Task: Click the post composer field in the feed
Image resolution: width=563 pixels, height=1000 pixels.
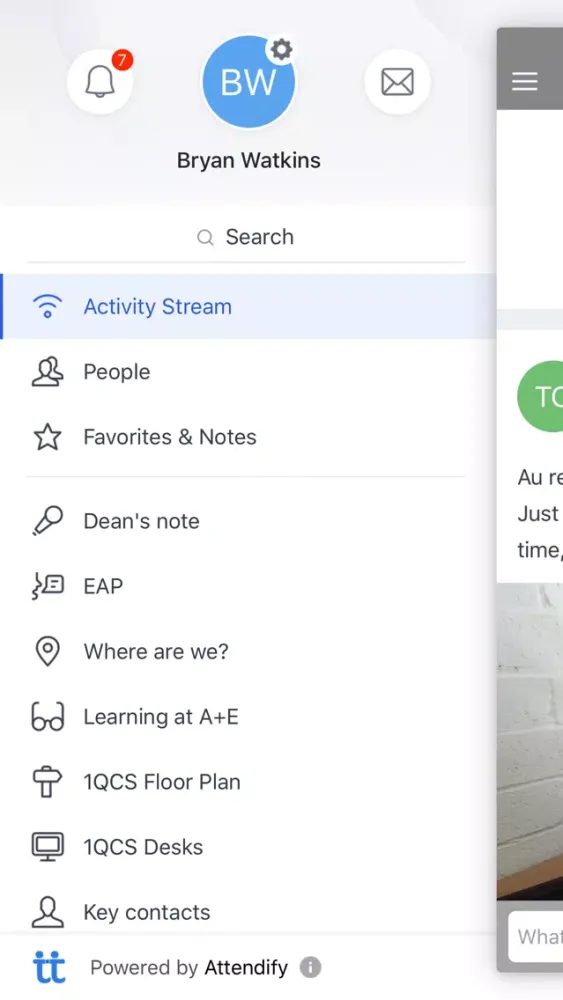Action: point(536,936)
